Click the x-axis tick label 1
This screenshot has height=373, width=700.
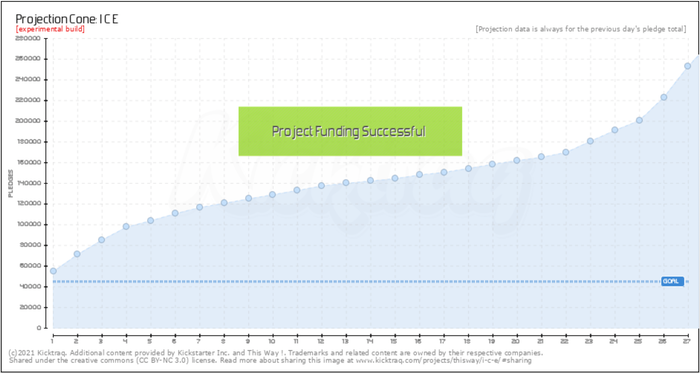[53, 341]
